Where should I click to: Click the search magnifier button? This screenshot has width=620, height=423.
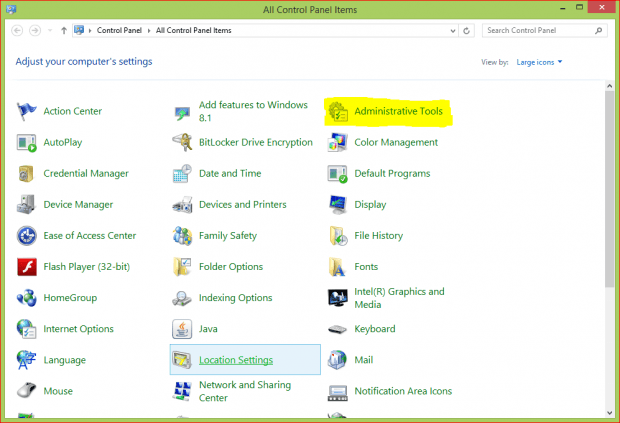pyautogui.click(x=598, y=30)
